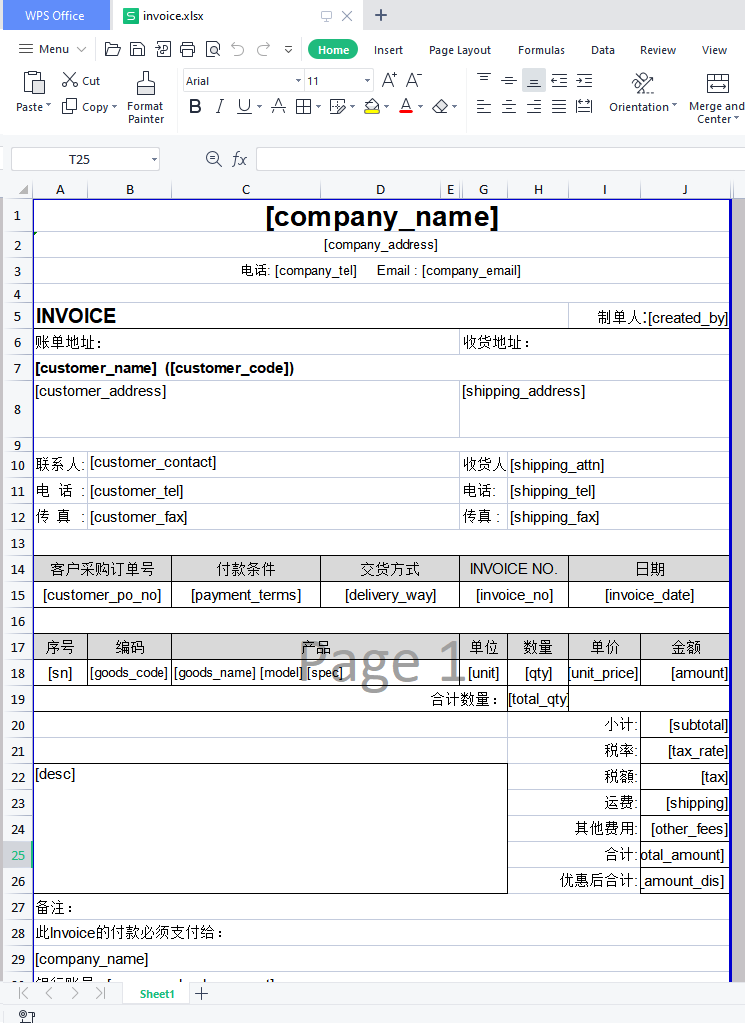Open the Formulas ribbon tab
Screen dimensions: 745x1023
click(541, 50)
